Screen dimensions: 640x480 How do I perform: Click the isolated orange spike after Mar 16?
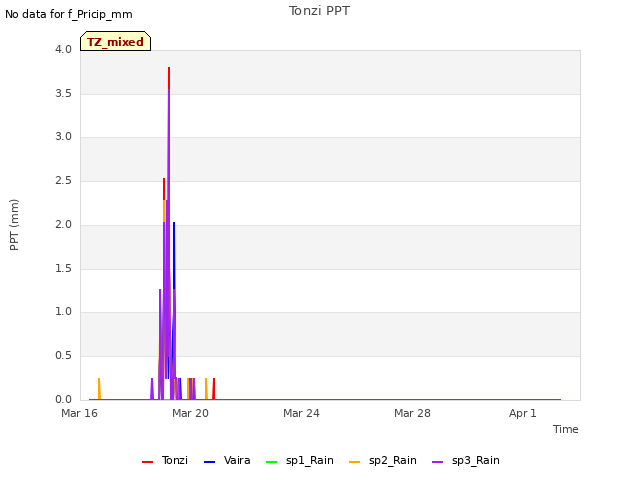99,389
